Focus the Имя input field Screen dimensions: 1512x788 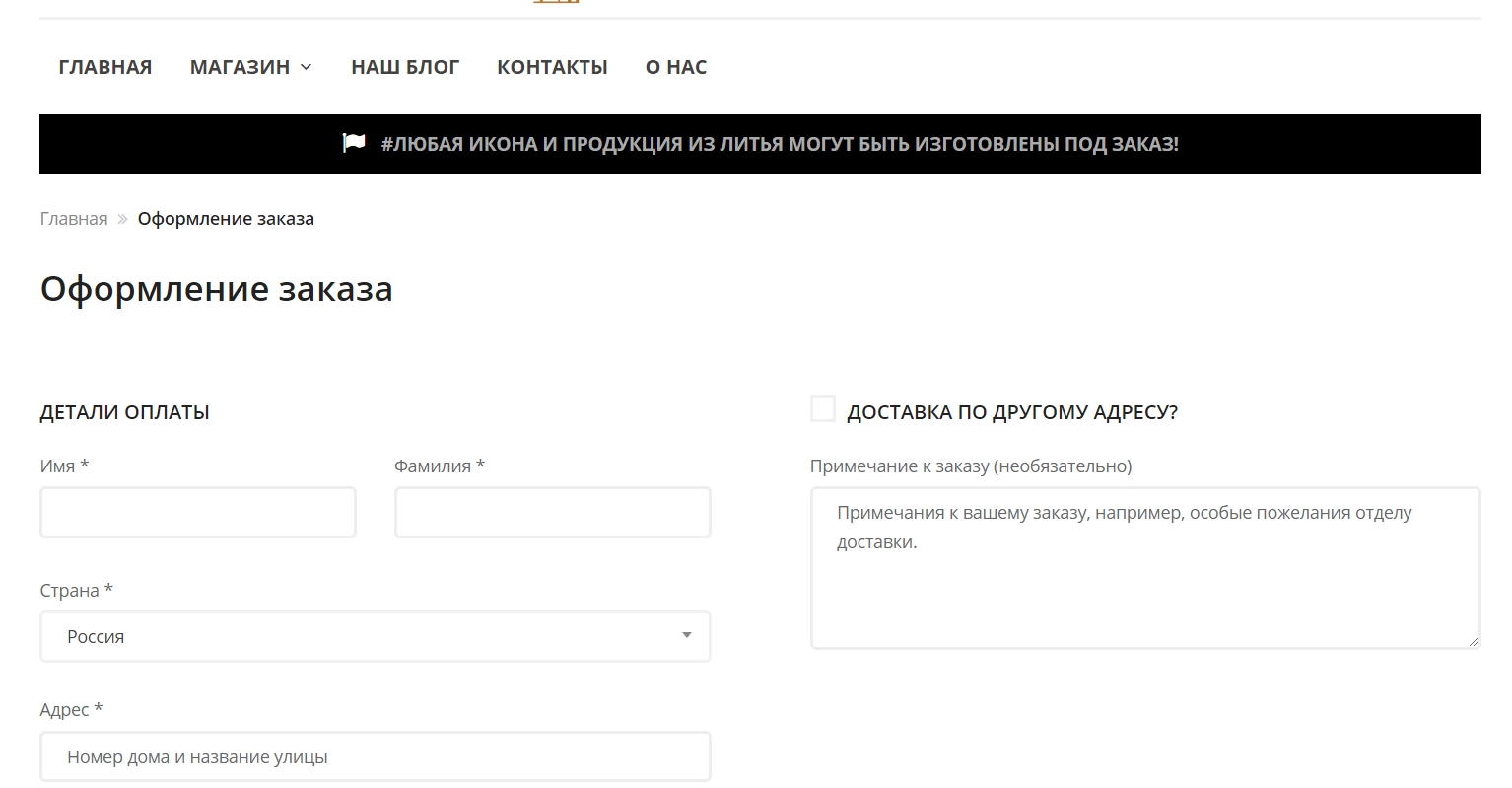(198, 512)
